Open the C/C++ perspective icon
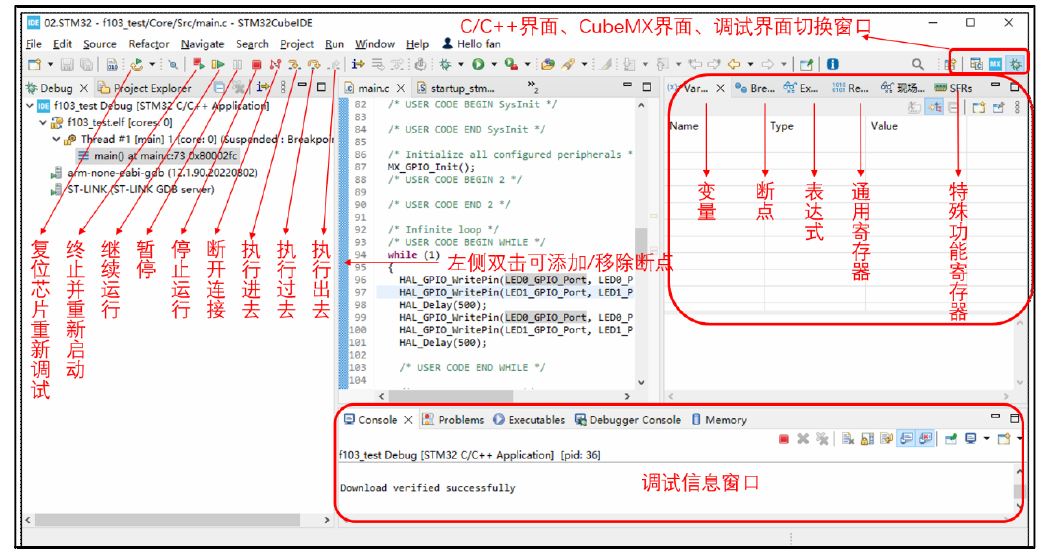The image size is (1056, 555). (x=976, y=64)
